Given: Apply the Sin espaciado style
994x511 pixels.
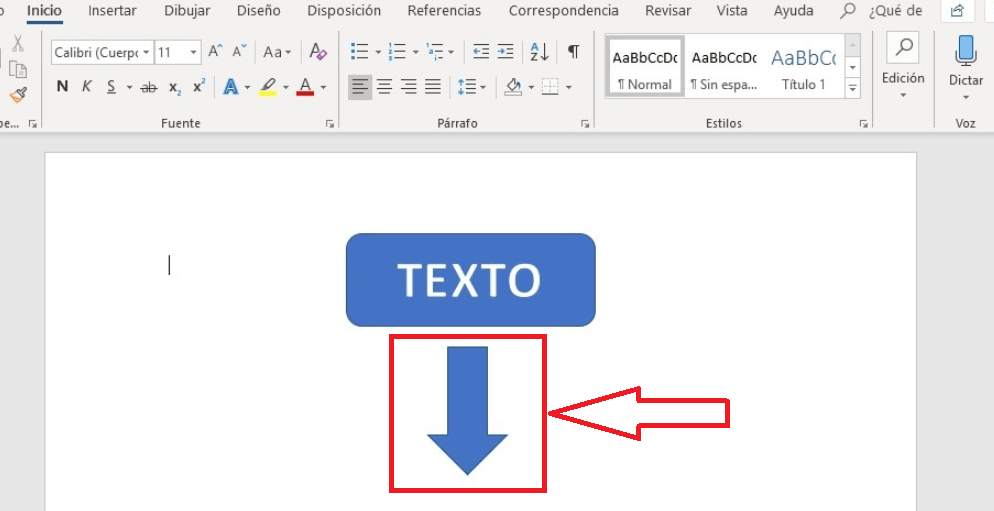Looking at the screenshot, I should pos(724,66).
